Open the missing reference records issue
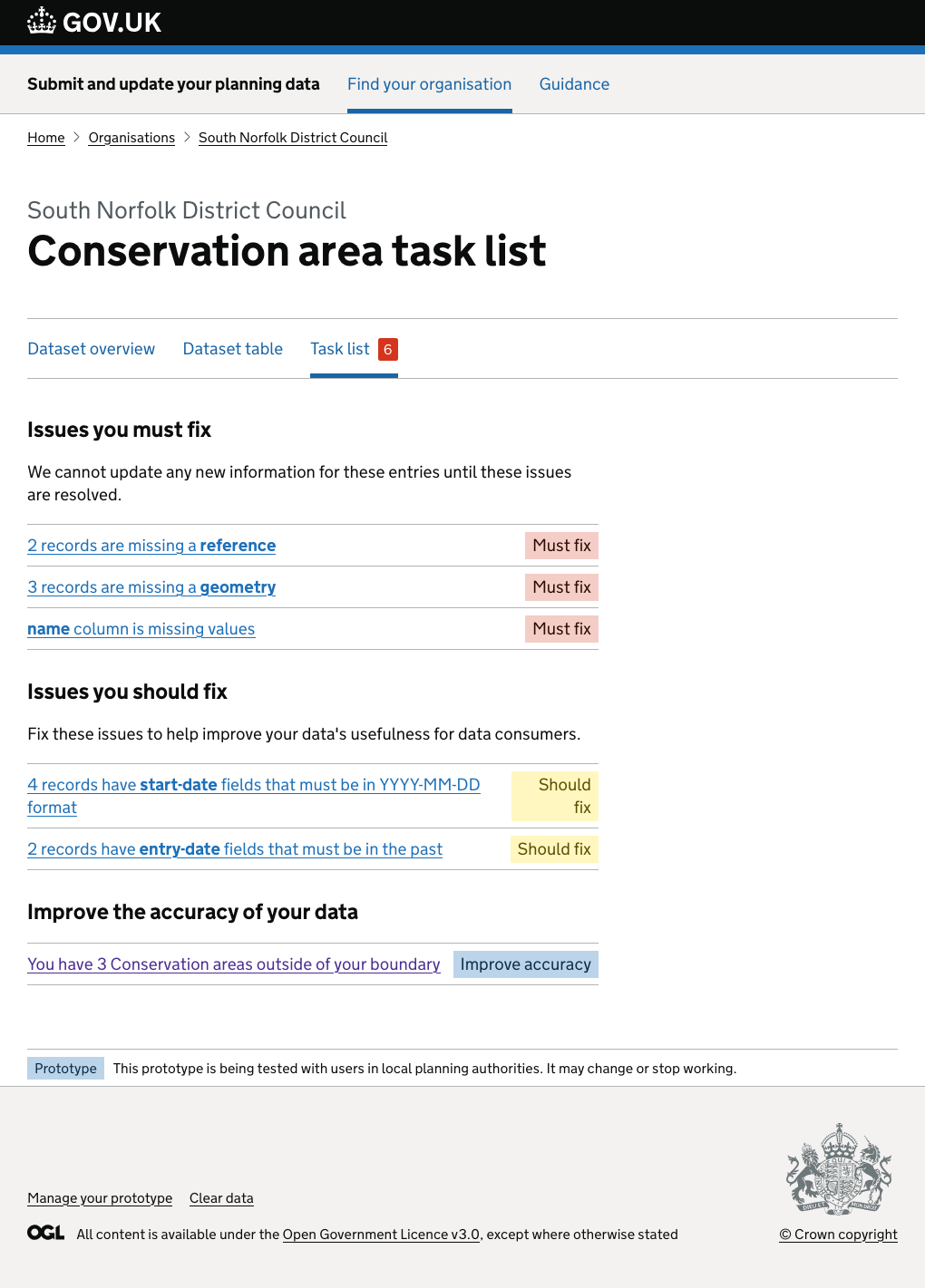 151,546
